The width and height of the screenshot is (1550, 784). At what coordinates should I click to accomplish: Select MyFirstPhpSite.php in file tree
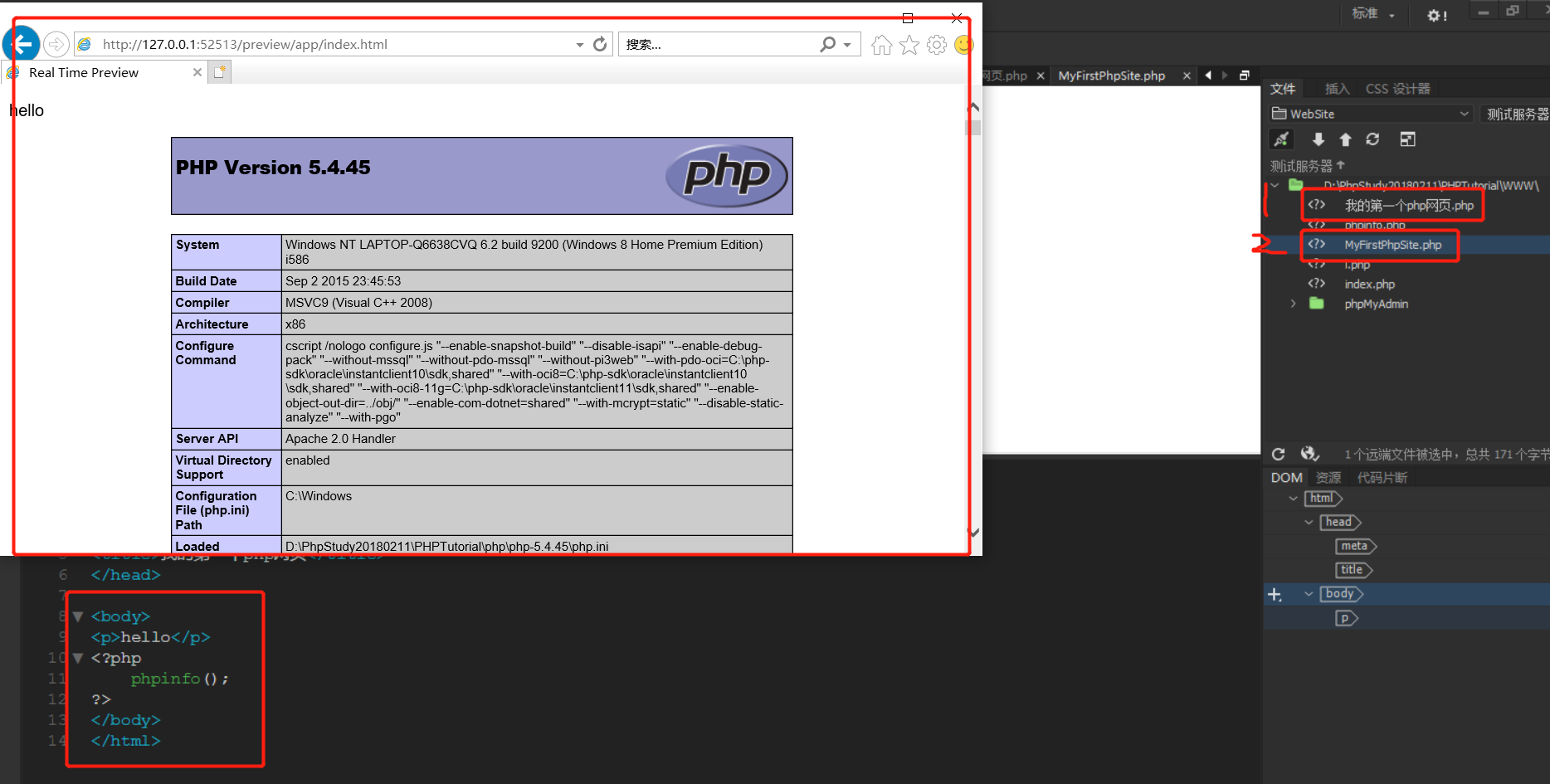coord(1393,245)
